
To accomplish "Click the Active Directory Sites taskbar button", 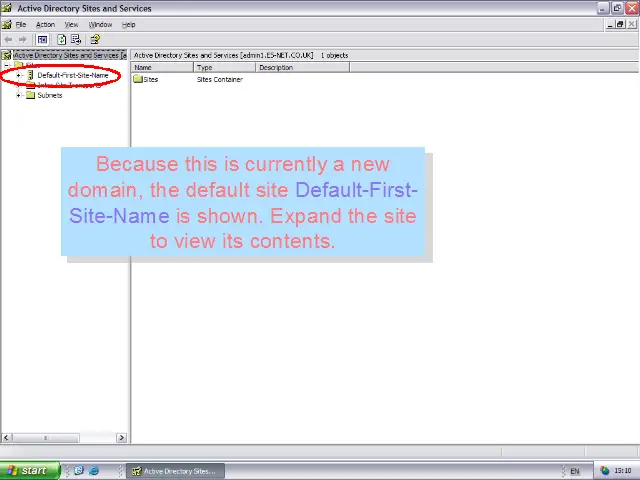I will coord(176,471).
